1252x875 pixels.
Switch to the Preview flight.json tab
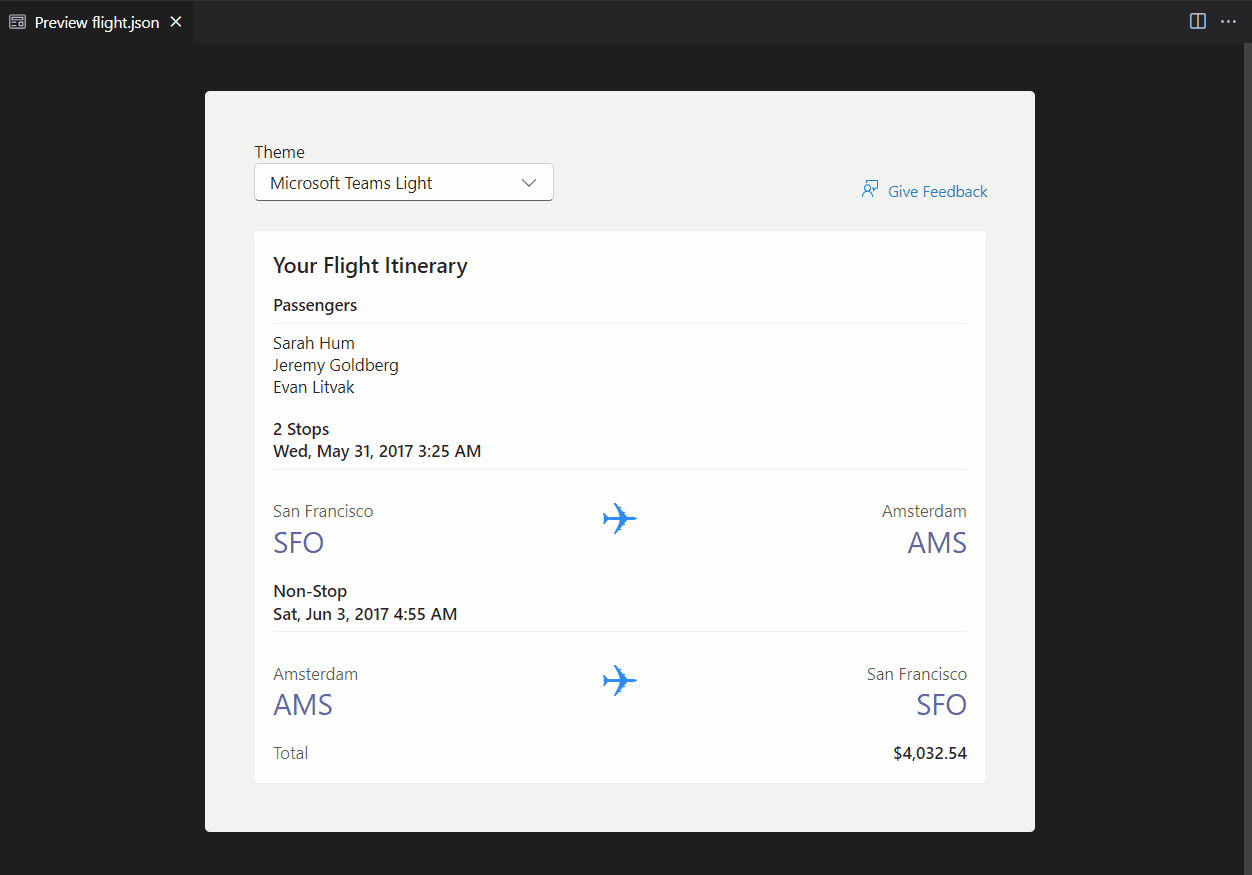96,22
